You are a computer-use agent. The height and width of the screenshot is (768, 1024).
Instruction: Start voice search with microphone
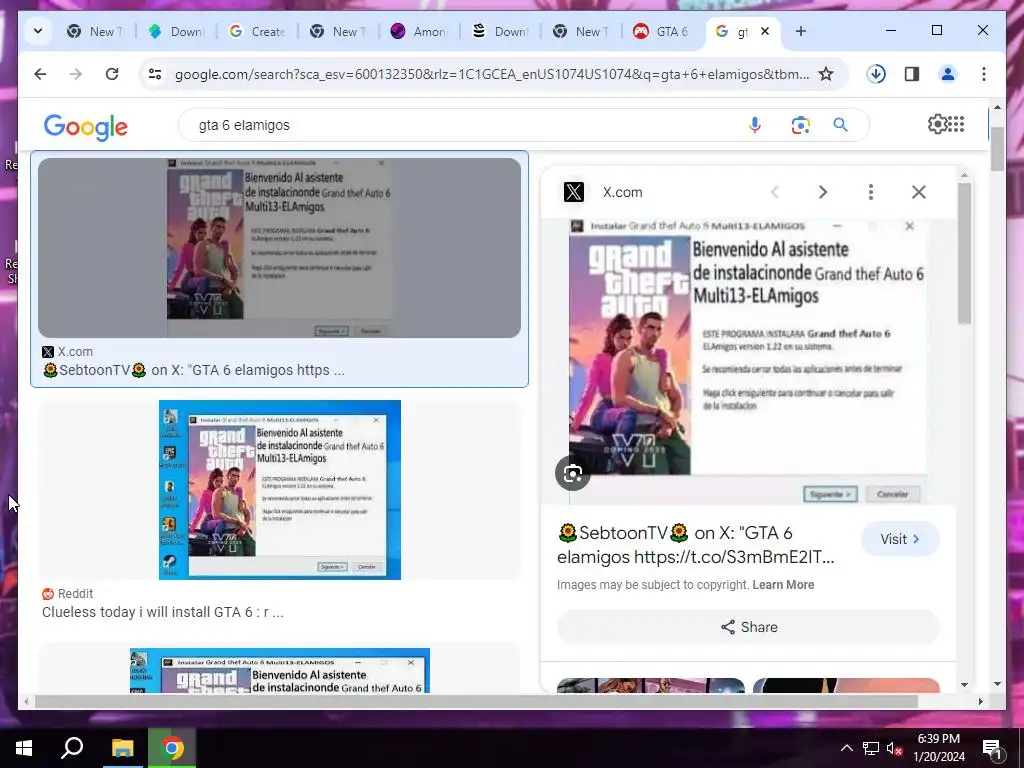754,125
